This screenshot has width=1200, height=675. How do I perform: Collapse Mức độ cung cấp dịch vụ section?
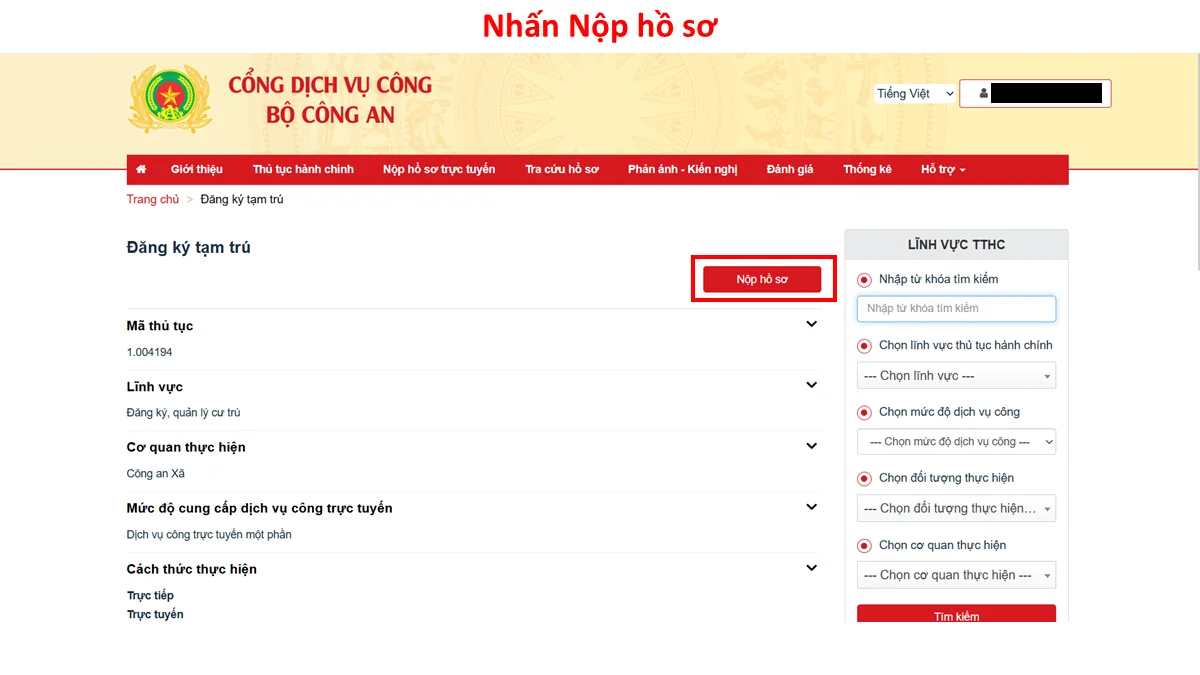click(x=812, y=507)
